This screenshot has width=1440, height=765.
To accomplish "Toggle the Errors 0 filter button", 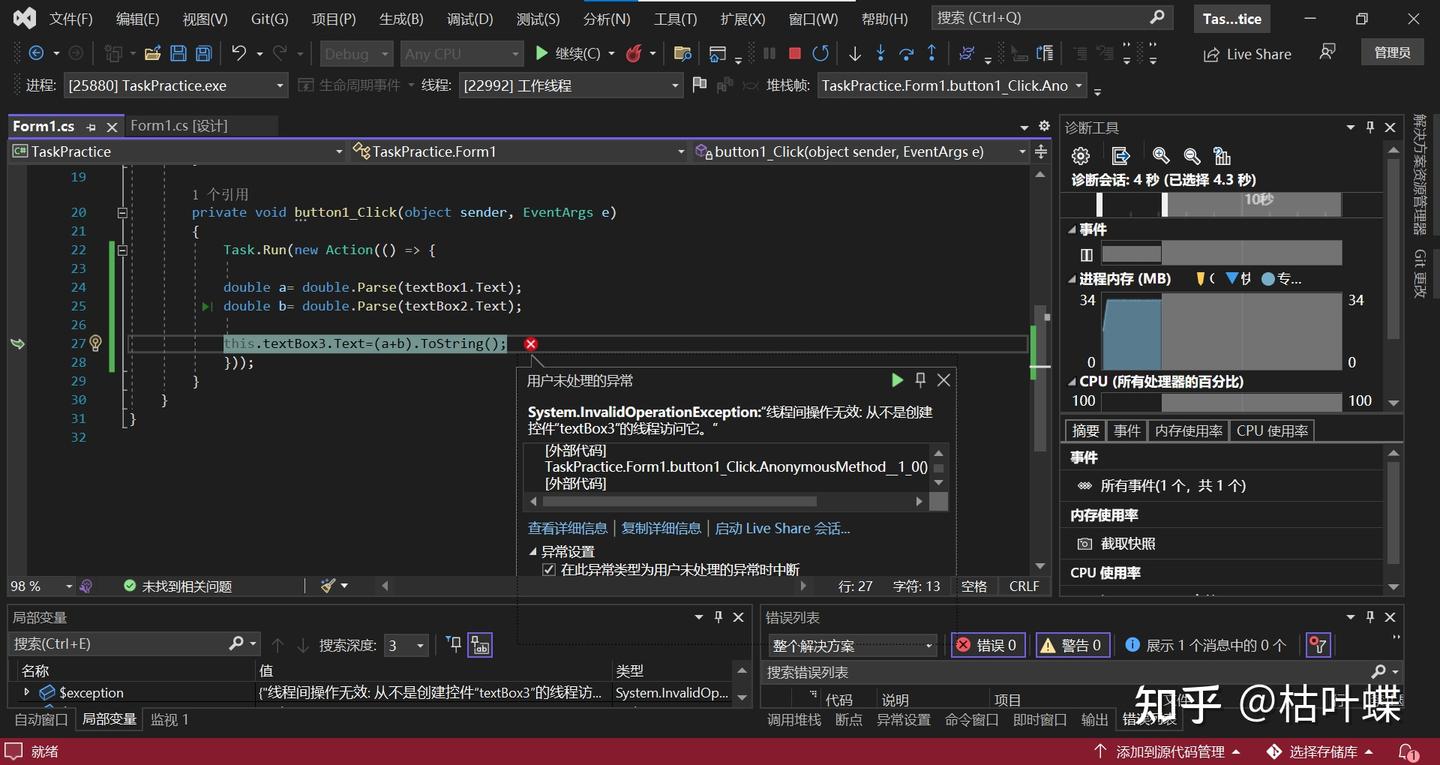I will pos(987,645).
